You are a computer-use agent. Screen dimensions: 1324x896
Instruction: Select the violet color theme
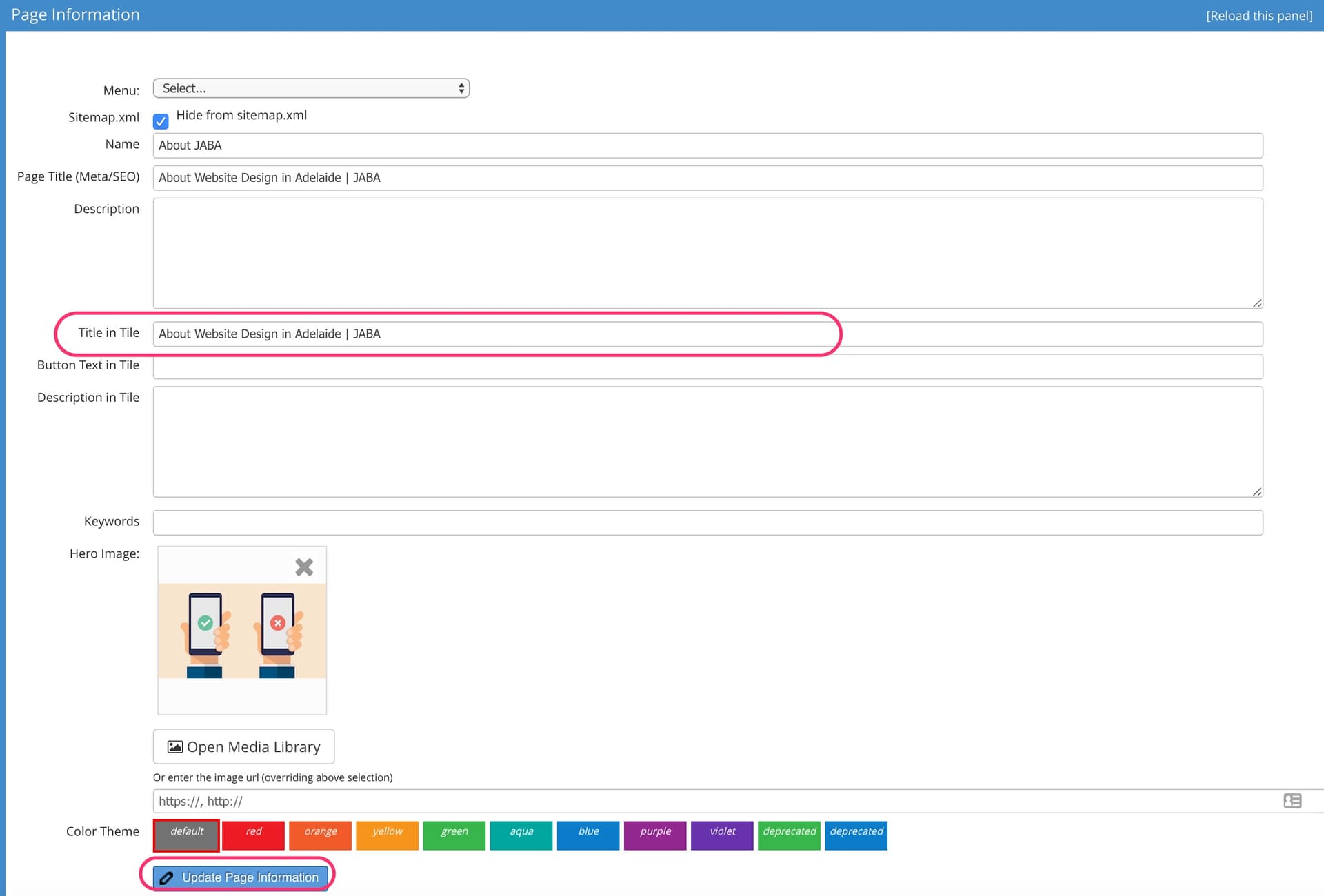point(722,835)
